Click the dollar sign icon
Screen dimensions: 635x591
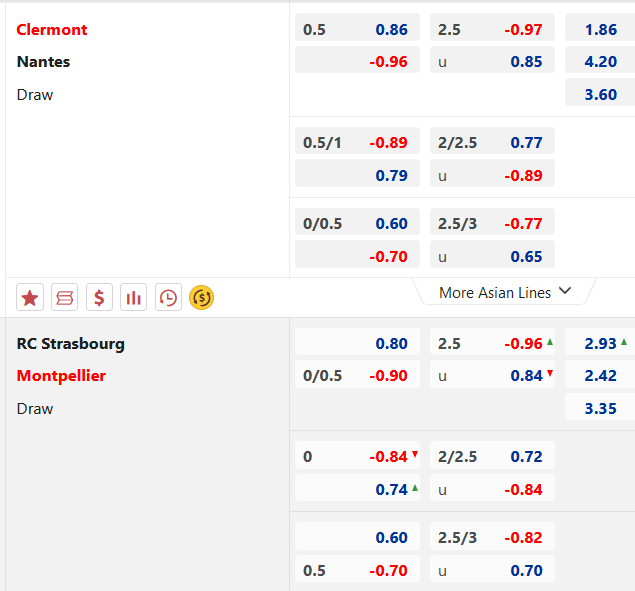tap(99, 298)
